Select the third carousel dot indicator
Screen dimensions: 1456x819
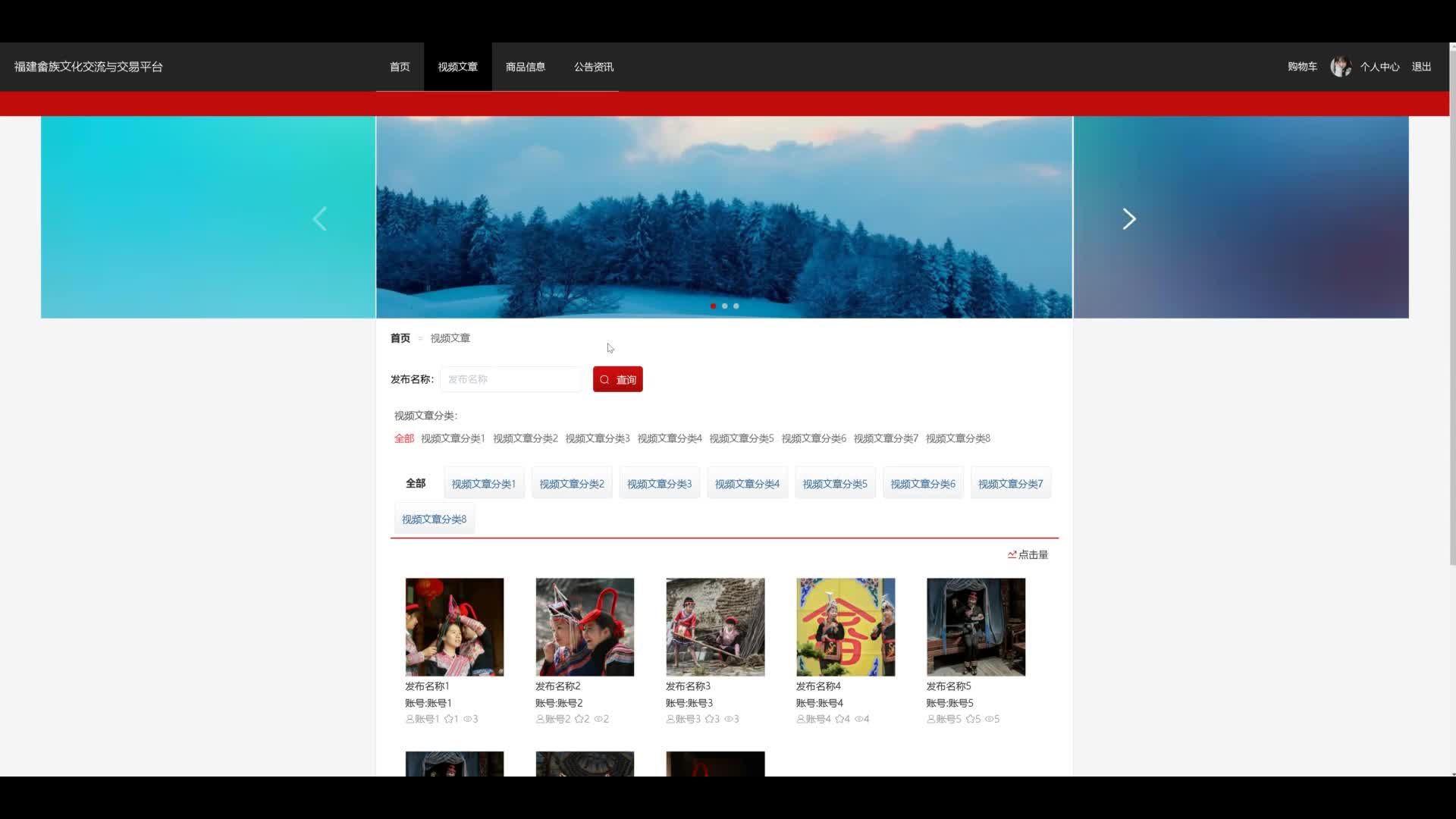[x=736, y=306]
